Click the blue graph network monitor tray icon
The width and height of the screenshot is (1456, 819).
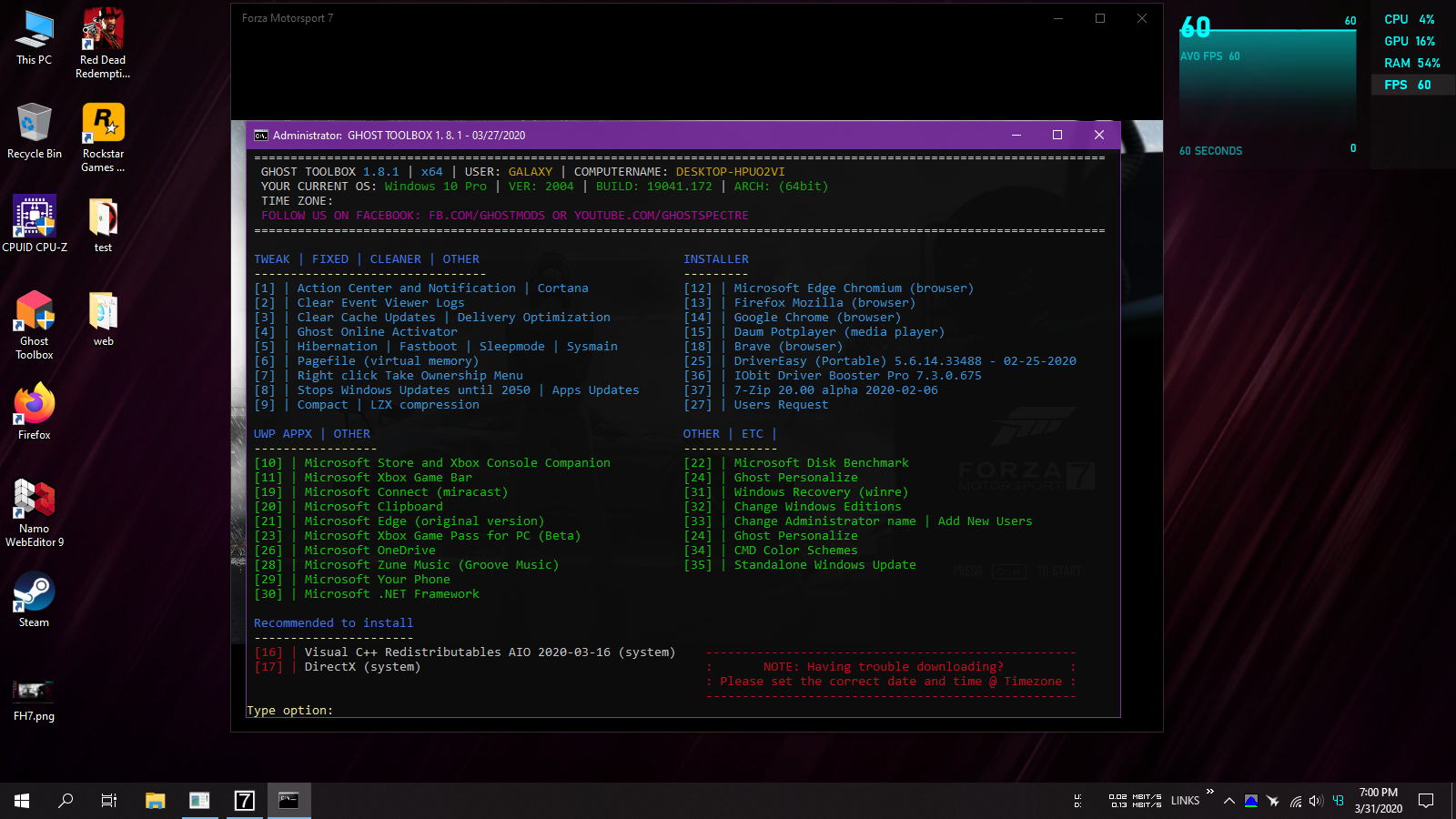(1251, 801)
